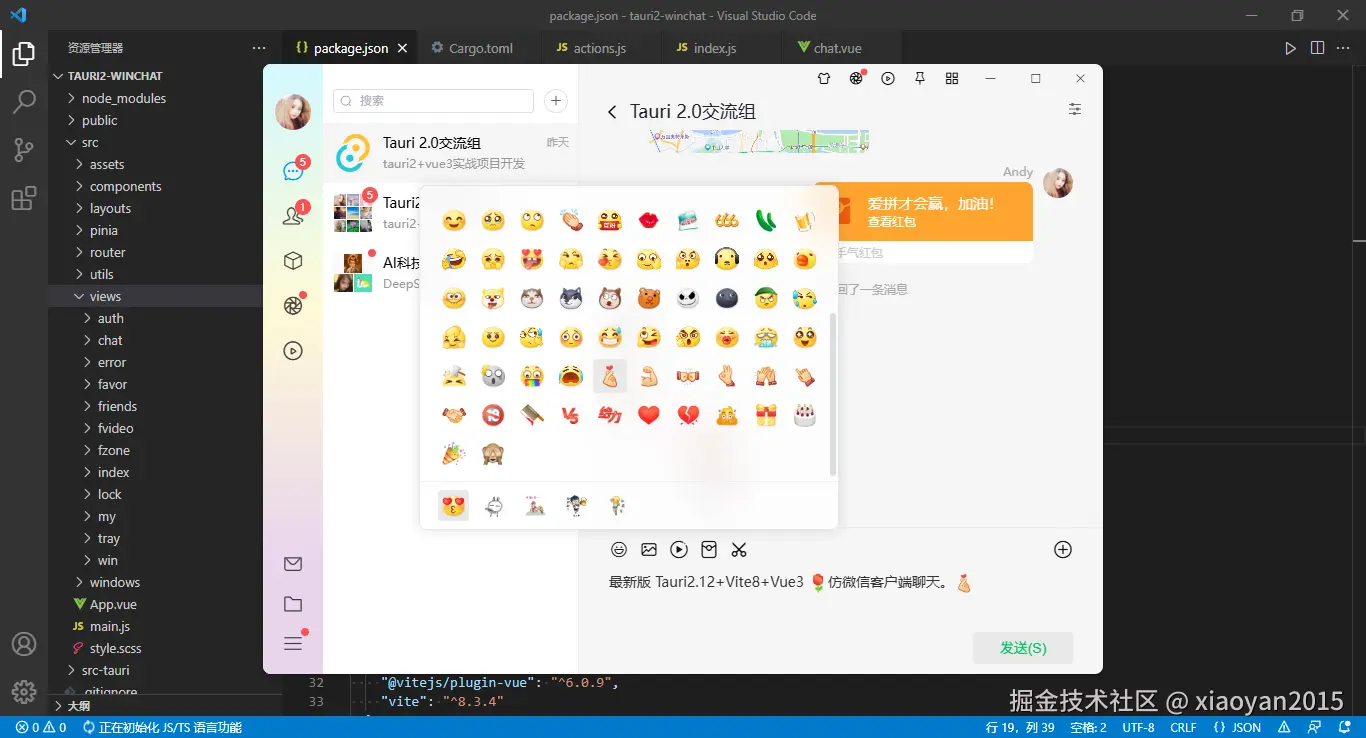Image resolution: width=1366 pixels, height=738 pixels.
Task: Click the image upload icon in chat toolbar
Action: 649,549
